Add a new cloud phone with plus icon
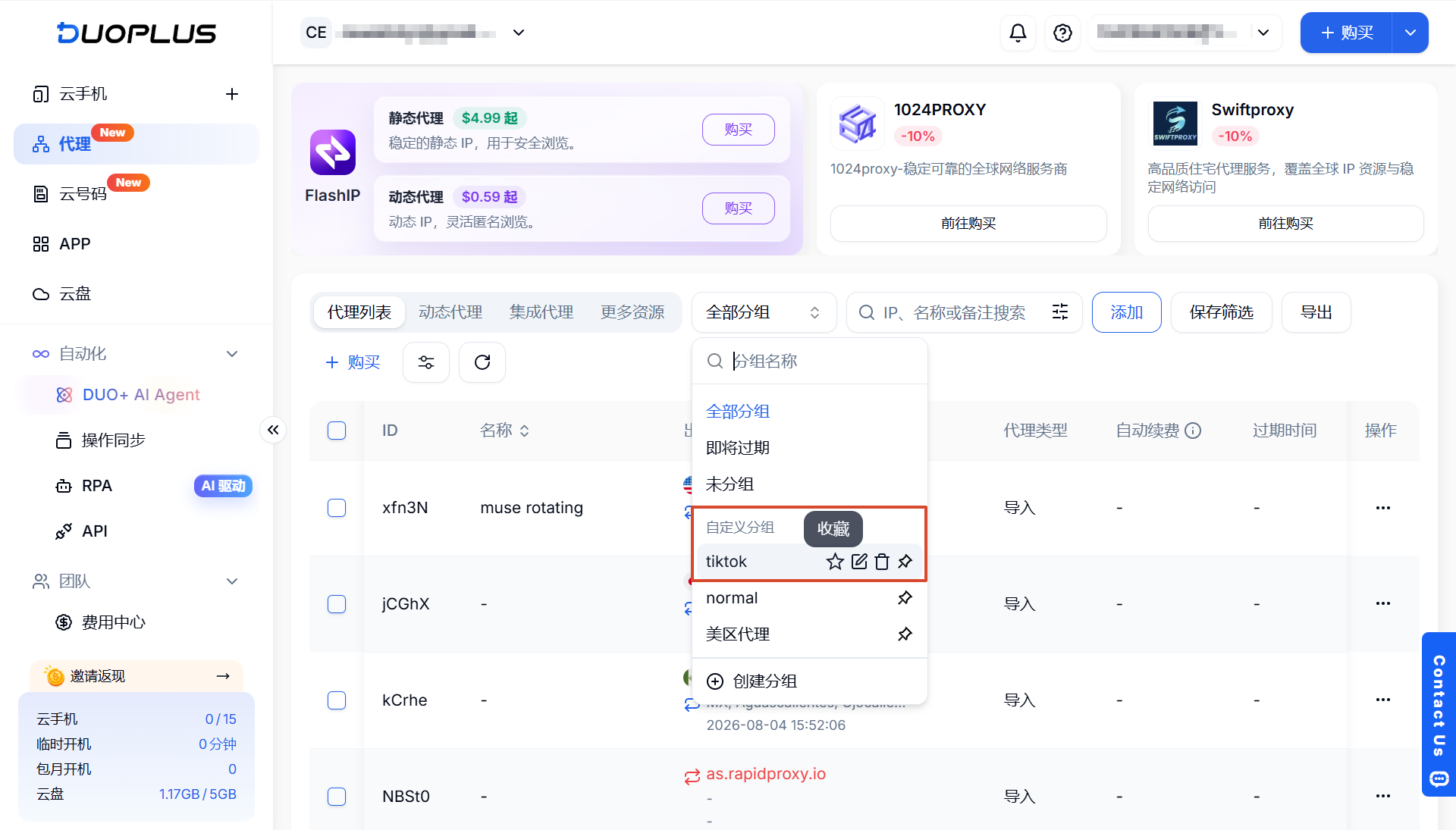The image size is (1456, 830). [232, 94]
